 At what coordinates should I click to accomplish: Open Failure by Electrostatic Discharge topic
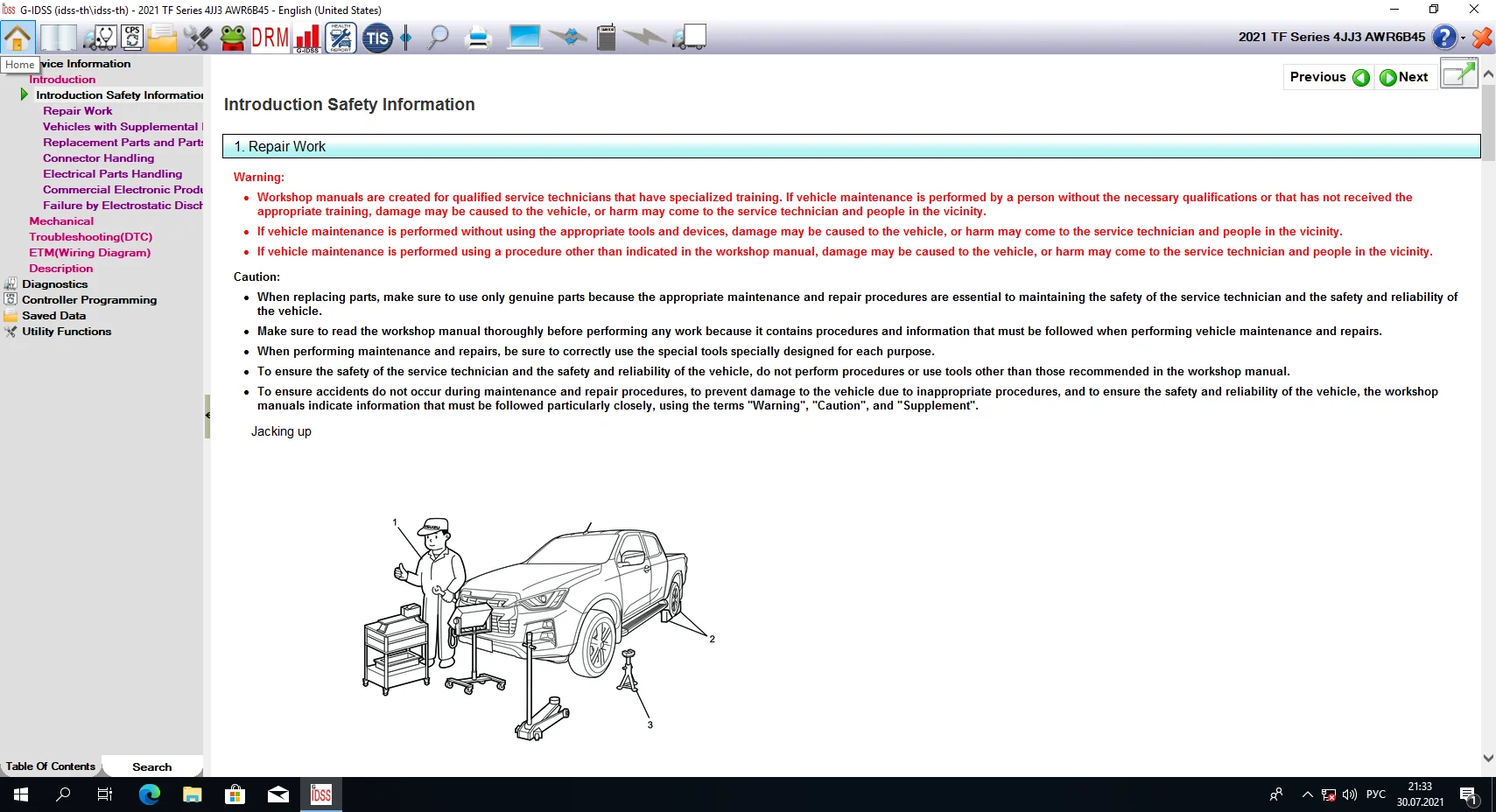(123, 206)
